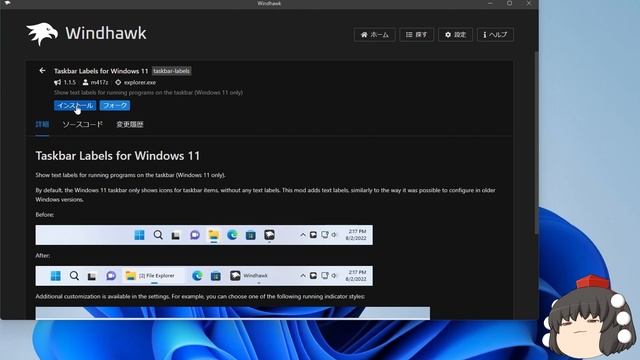Click the person icon beside m417z
This screenshot has height=360, width=640.
tap(85, 82)
